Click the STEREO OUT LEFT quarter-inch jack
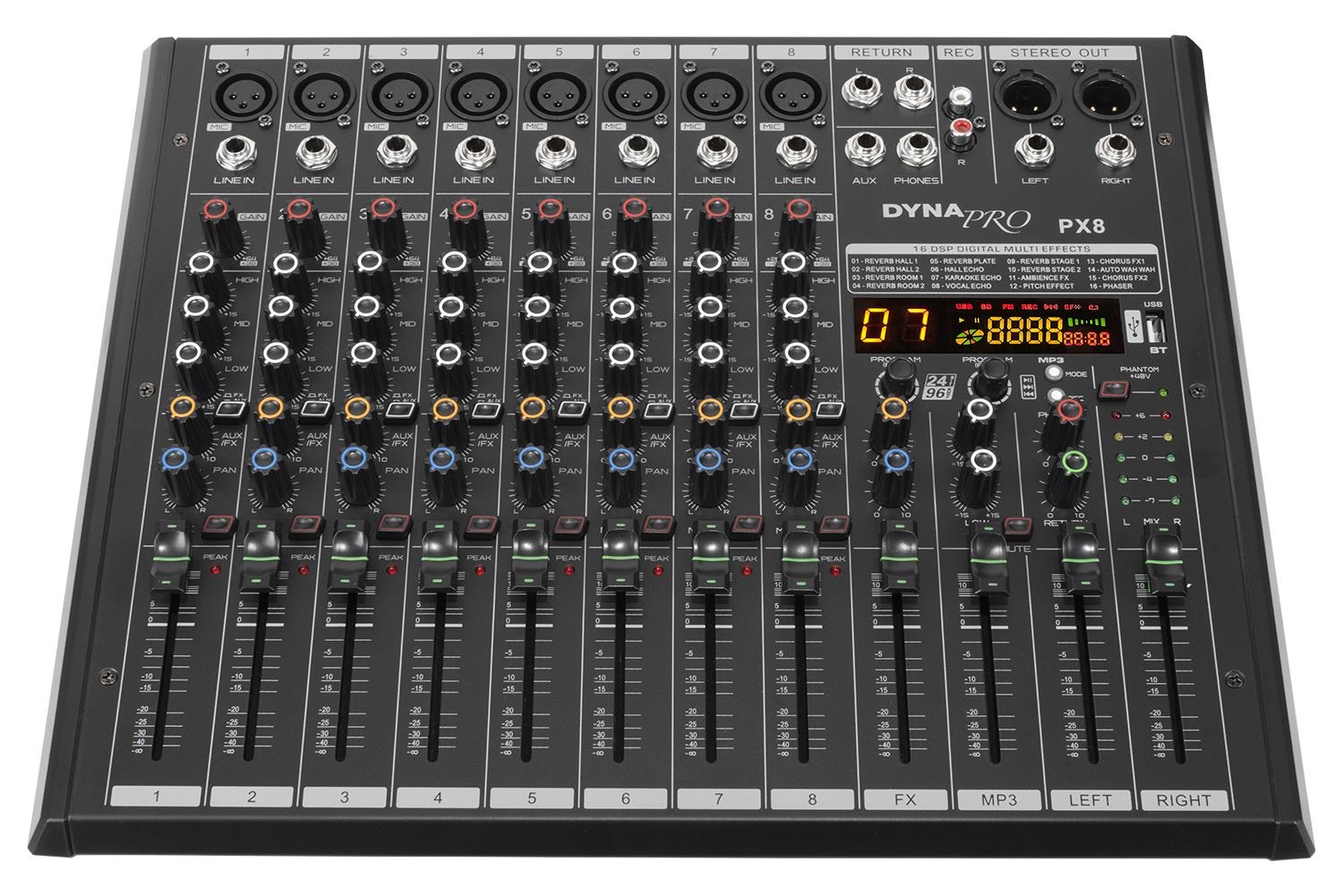1343x896 pixels. point(1034,150)
